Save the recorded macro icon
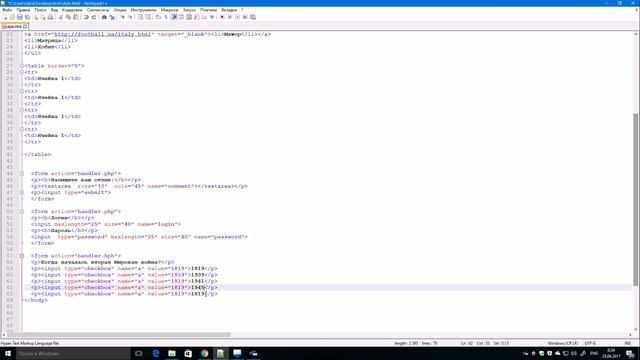 coord(253,17)
